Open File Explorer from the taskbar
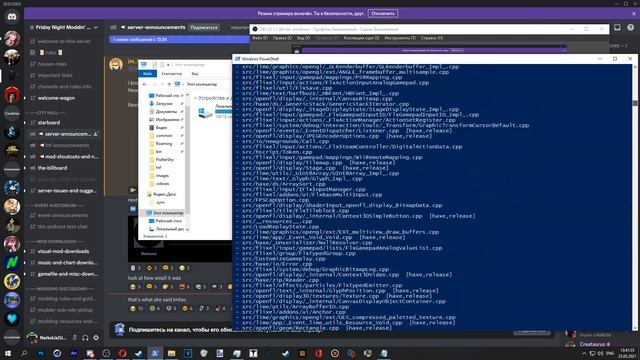This screenshot has height=360, width=640. click(171, 353)
